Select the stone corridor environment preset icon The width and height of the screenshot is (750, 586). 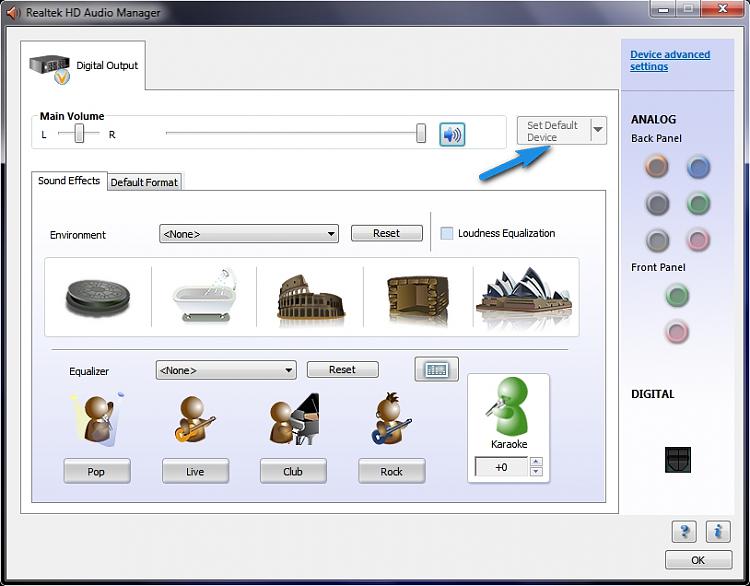coord(418,298)
